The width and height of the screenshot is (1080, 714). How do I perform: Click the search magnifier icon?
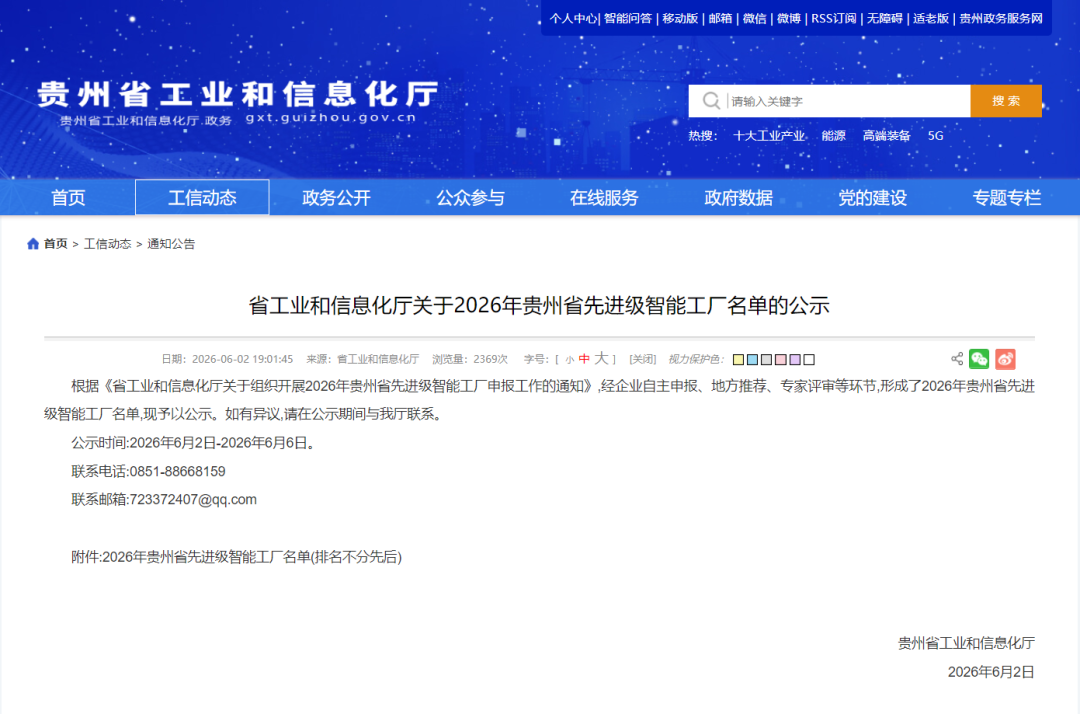[x=711, y=101]
